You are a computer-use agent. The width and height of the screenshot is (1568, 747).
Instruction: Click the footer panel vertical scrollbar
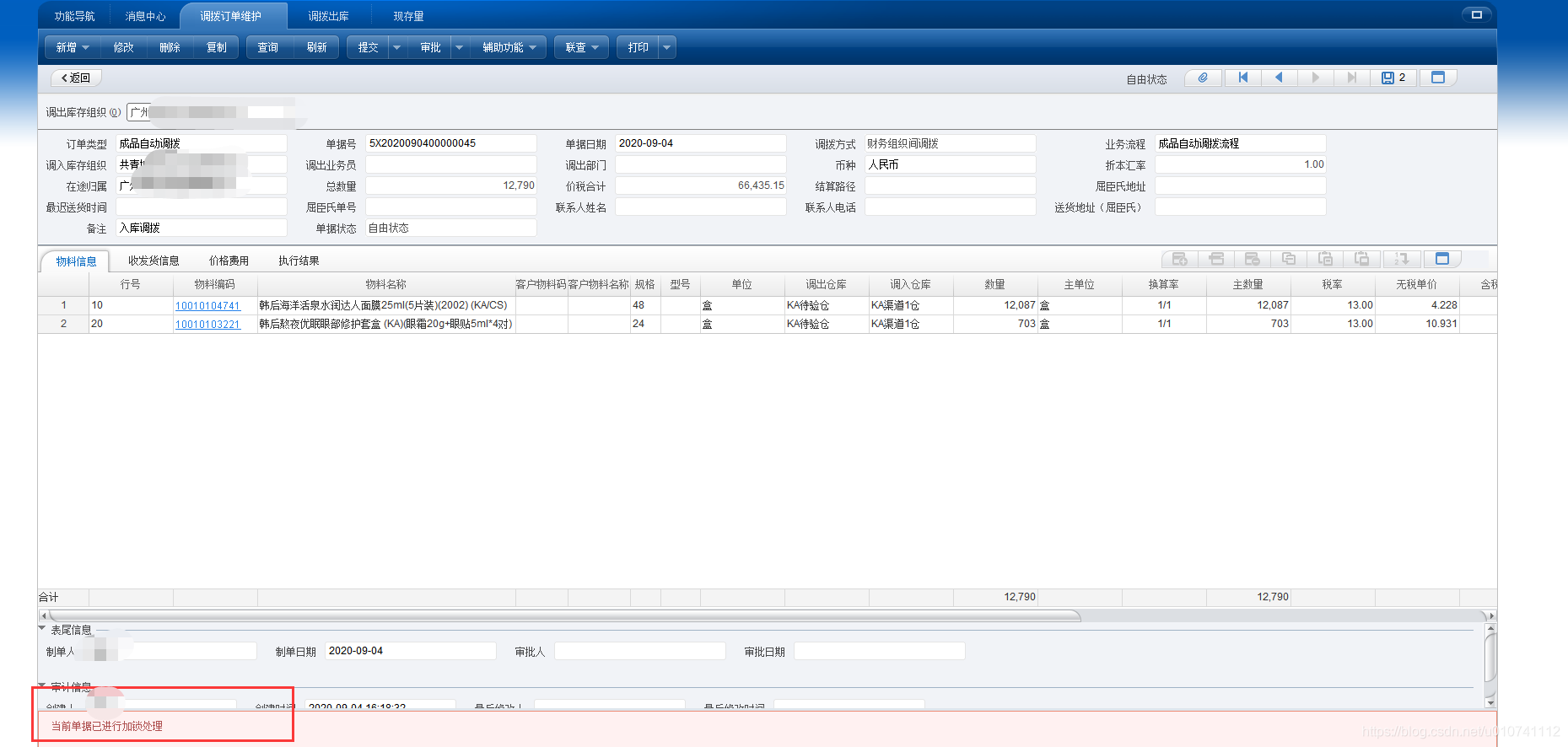point(1490,656)
